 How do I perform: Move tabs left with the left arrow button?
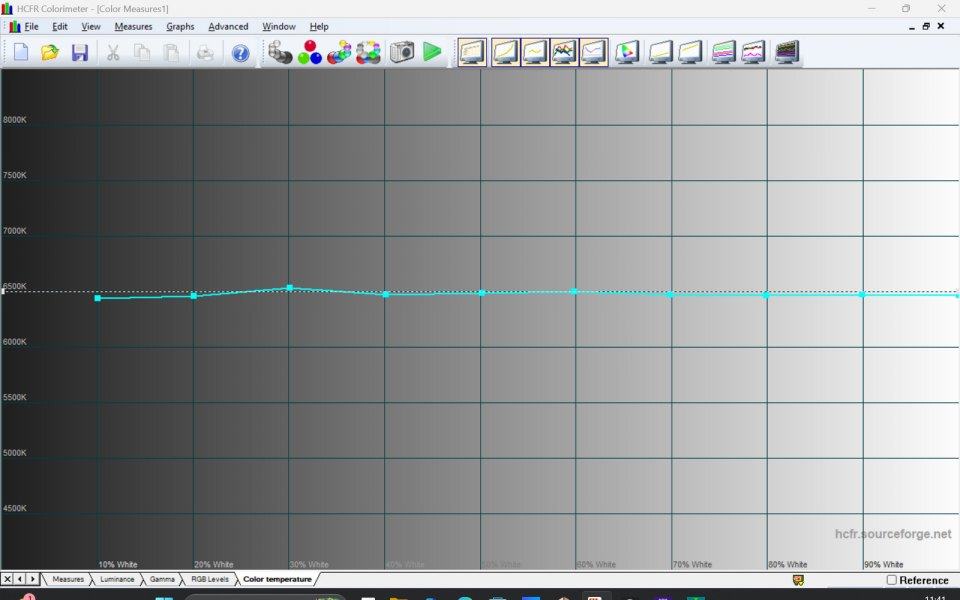(20, 579)
